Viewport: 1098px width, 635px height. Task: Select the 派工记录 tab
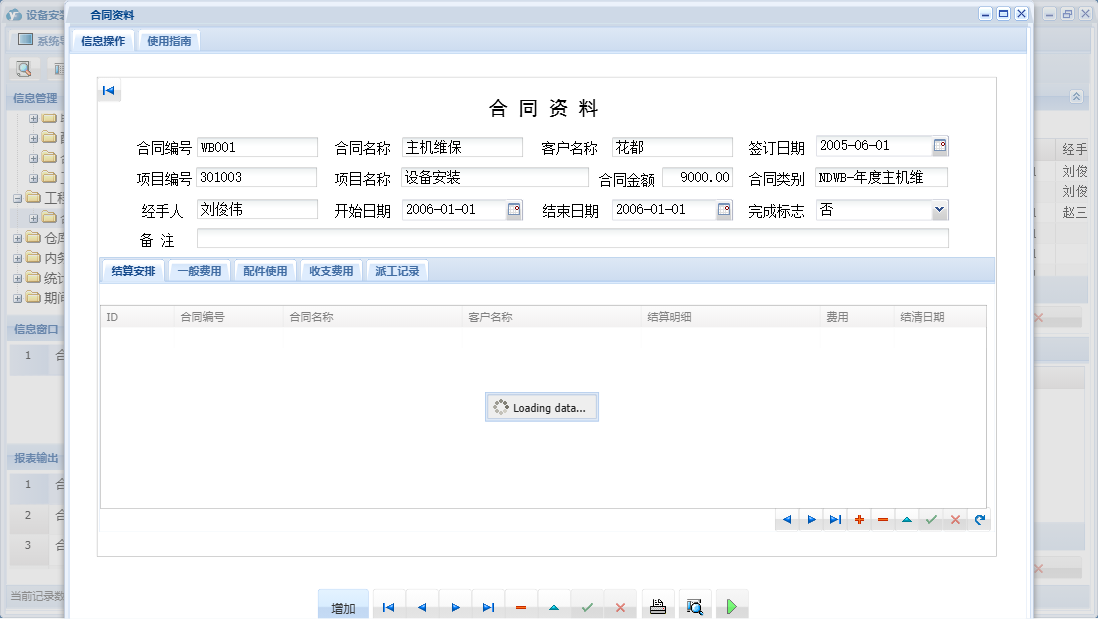tap(398, 270)
